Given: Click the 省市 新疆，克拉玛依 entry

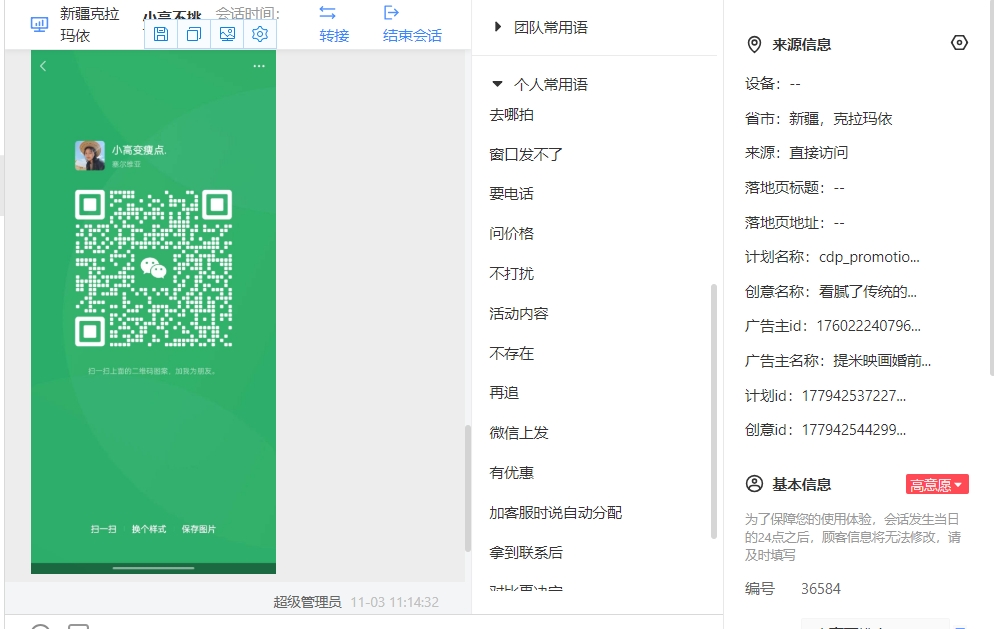Looking at the screenshot, I should tap(818, 119).
